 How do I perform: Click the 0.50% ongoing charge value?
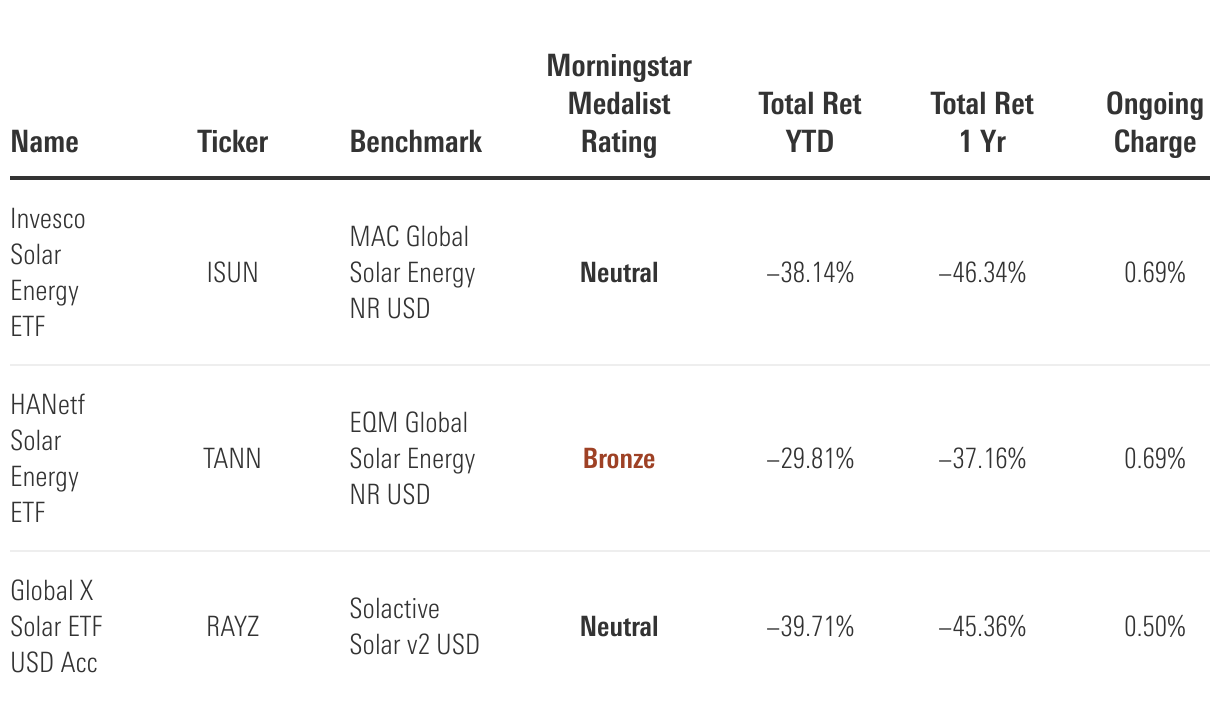point(1155,627)
